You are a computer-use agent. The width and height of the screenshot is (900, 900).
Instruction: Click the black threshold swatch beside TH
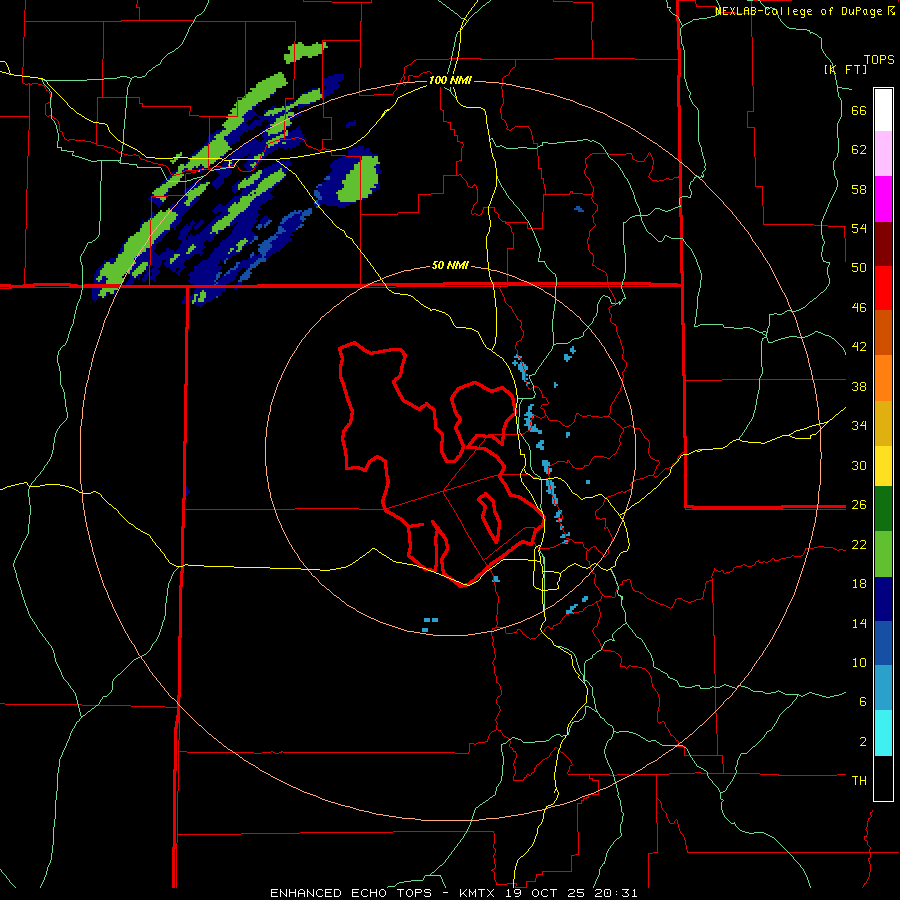pos(883,778)
